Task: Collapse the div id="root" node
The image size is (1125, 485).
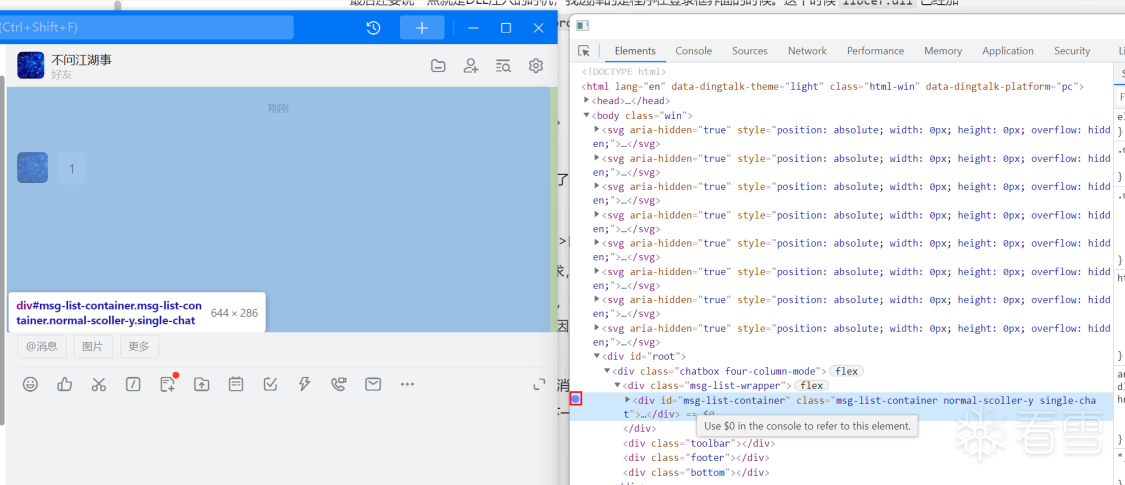Action: 597,357
